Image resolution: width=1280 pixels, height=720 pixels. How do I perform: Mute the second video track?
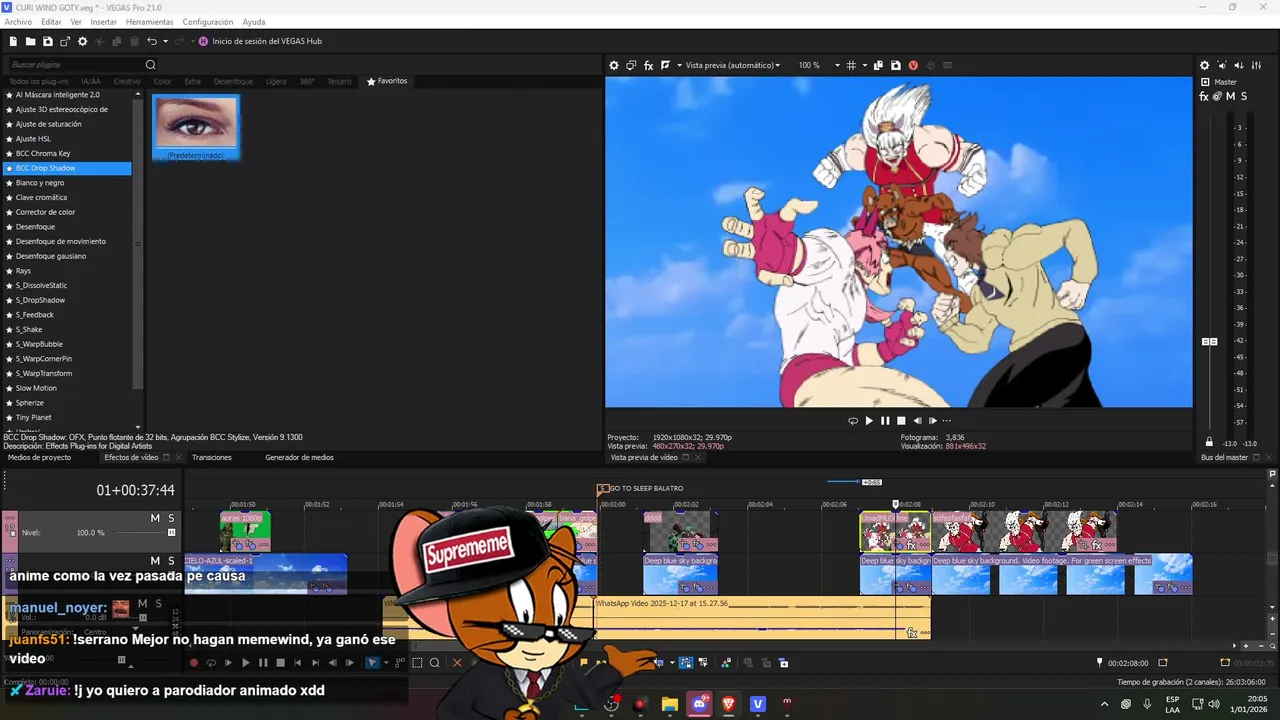click(155, 561)
